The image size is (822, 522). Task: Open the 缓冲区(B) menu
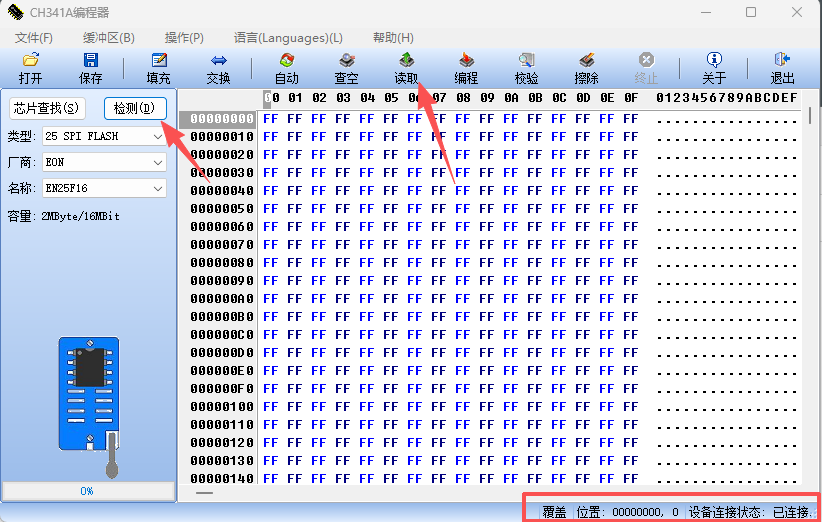109,38
